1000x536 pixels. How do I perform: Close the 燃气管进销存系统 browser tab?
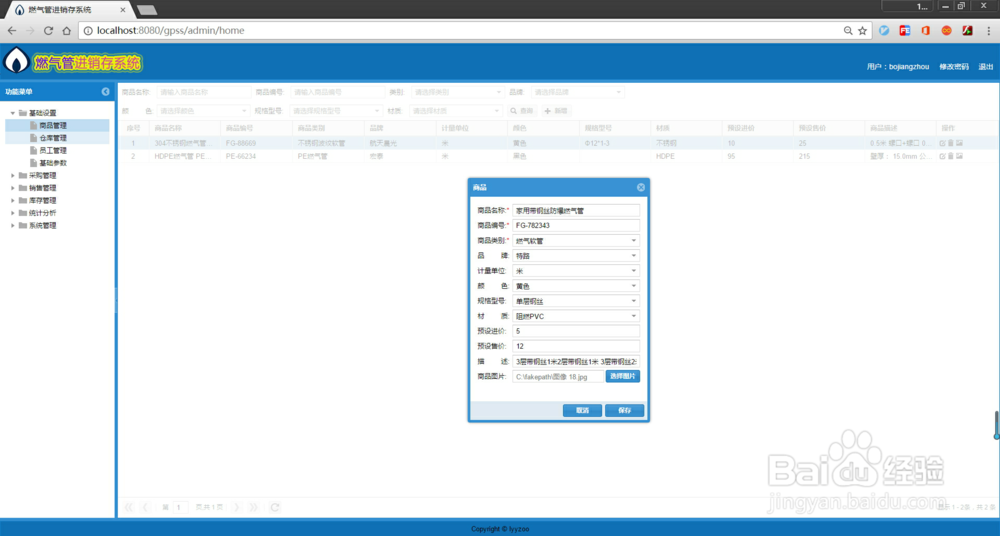[x=122, y=10]
